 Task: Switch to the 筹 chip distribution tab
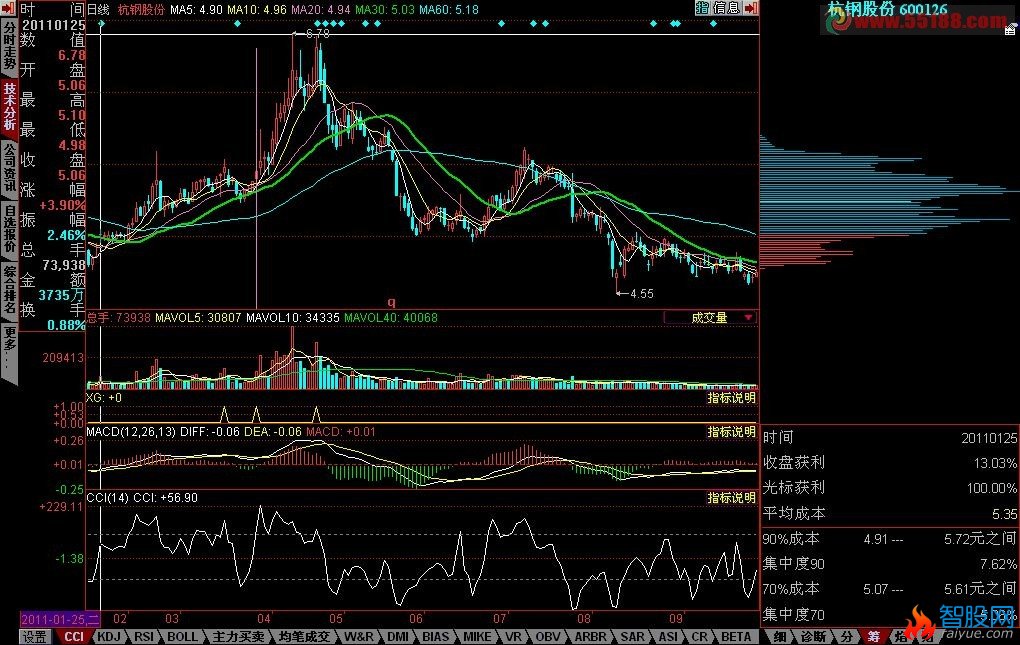click(x=874, y=637)
